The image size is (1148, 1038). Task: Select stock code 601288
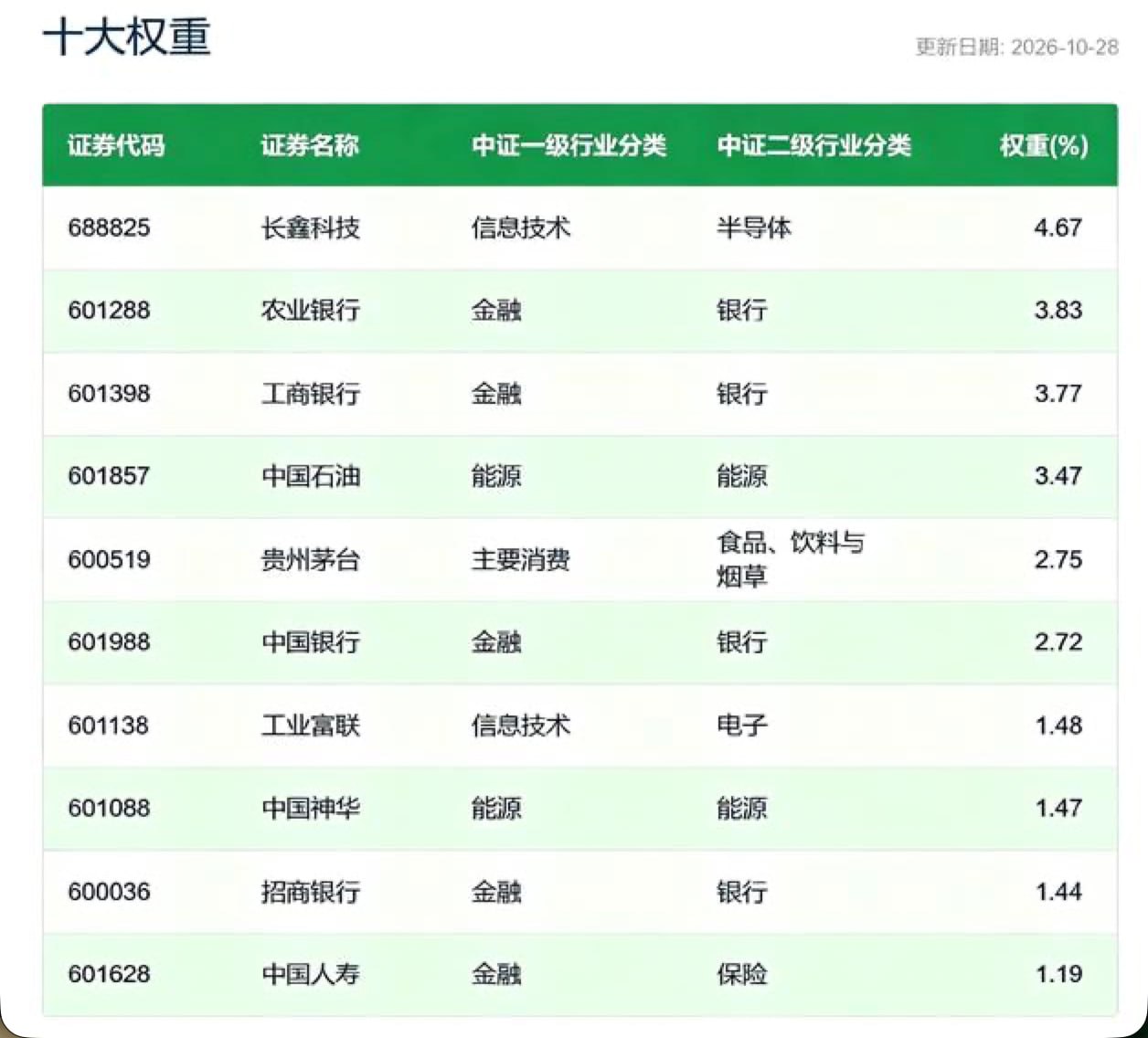[x=109, y=310]
